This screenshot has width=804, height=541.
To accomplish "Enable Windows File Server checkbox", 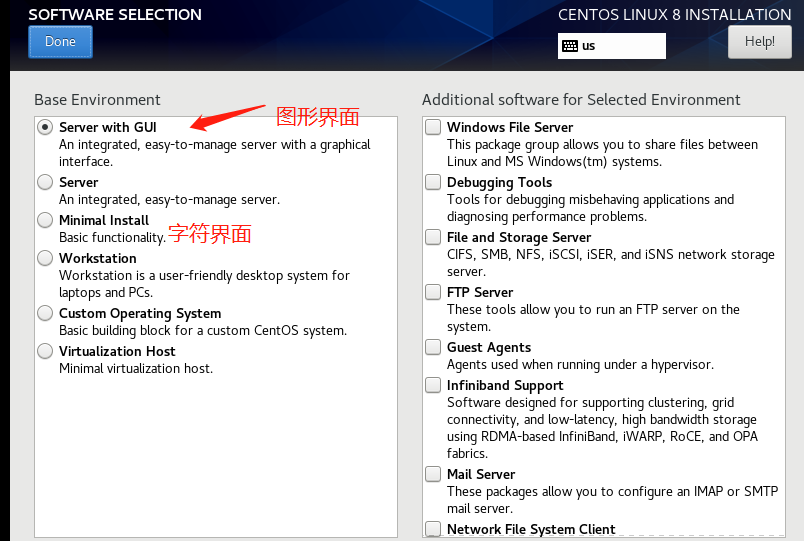I will (x=433, y=127).
